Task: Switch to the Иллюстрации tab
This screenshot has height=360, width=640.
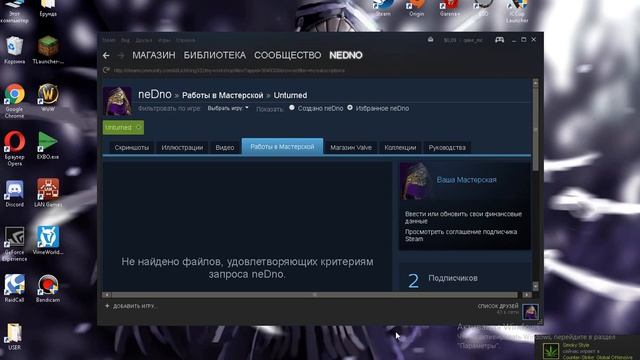Action: [x=182, y=147]
